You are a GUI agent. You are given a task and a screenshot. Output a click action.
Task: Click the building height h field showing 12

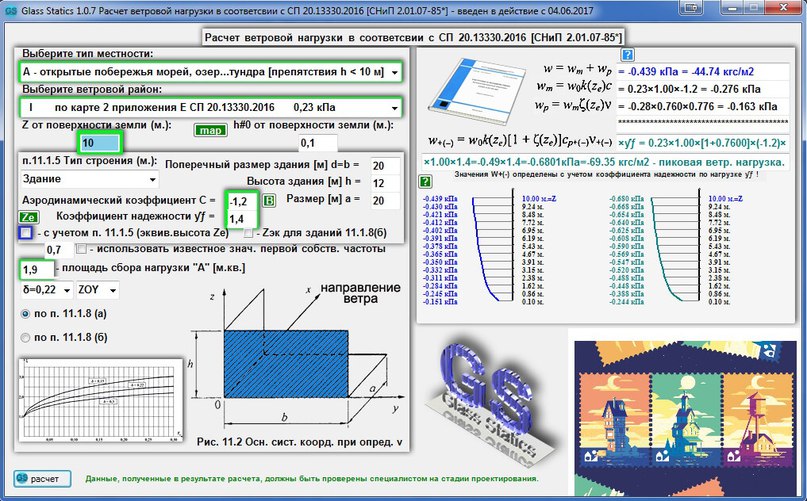[384, 183]
